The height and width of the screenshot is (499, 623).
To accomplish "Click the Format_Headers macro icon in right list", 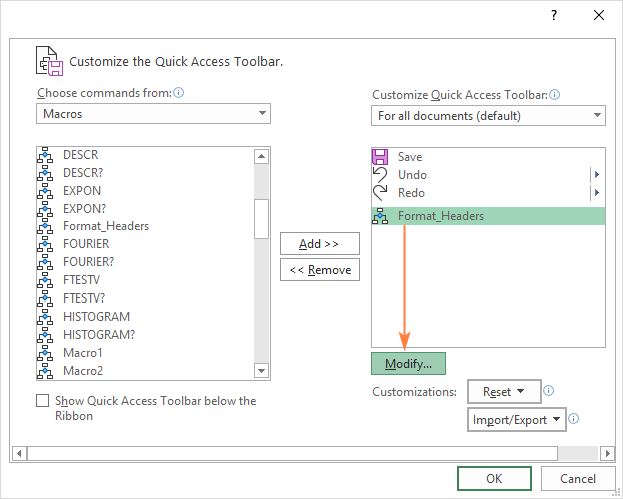I will [380, 216].
